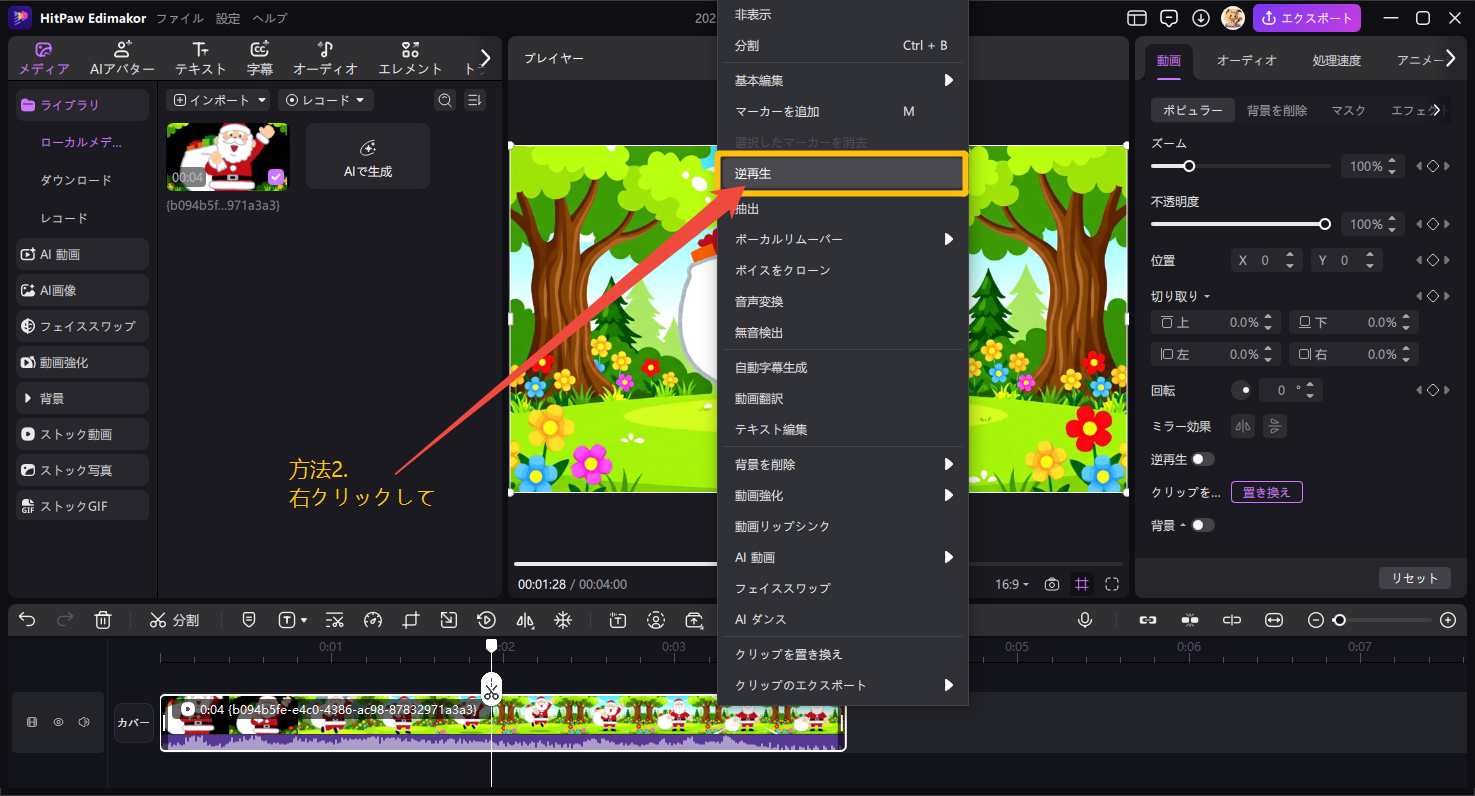Open the インポート dropdown
This screenshot has height=796, width=1475.
pos(219,100)
